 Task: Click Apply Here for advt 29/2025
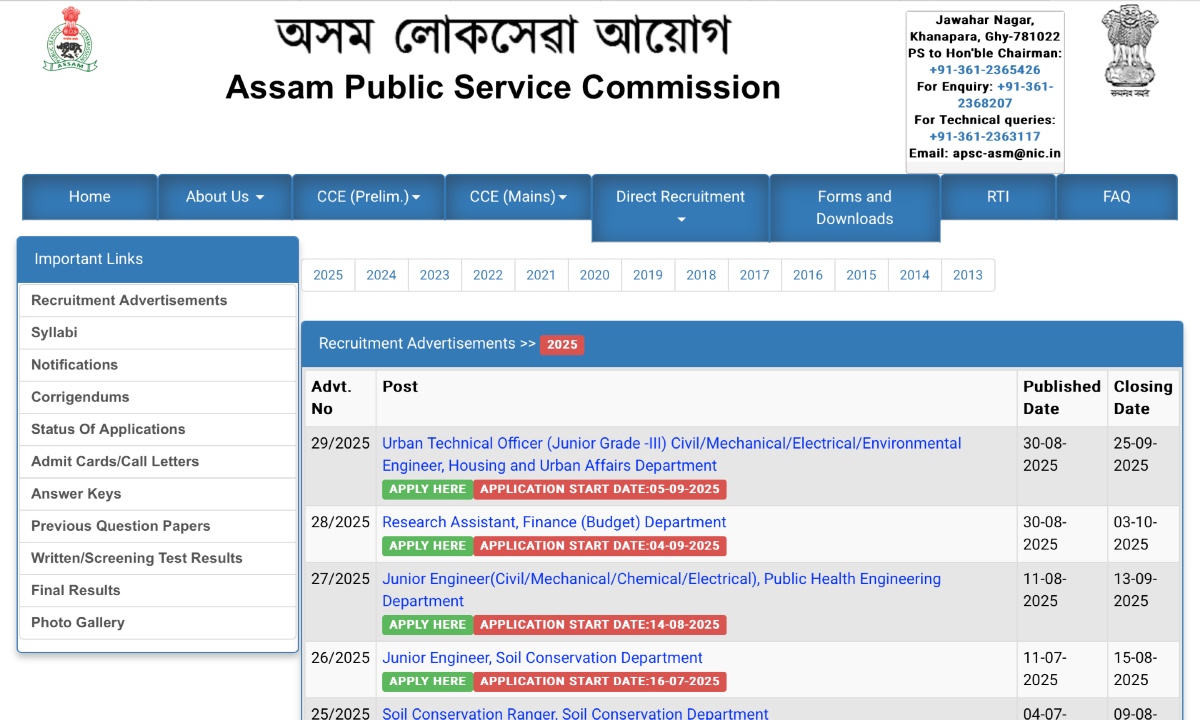pyautogui.click(x=428, y=489)
